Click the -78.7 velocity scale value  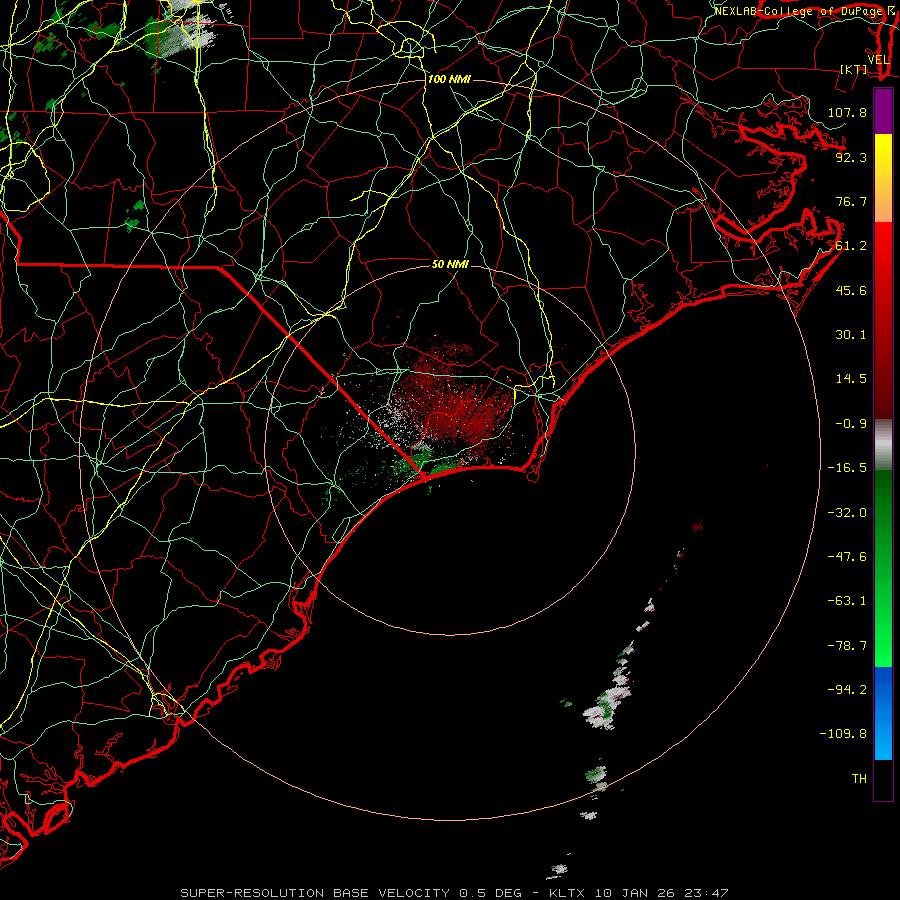click(847, 646)
